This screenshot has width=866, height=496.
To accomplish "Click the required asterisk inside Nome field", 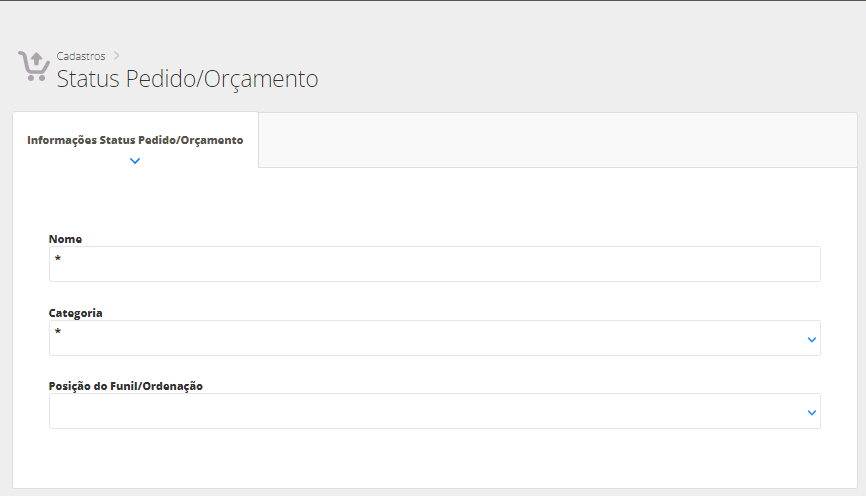I will [x=58, y=260].
